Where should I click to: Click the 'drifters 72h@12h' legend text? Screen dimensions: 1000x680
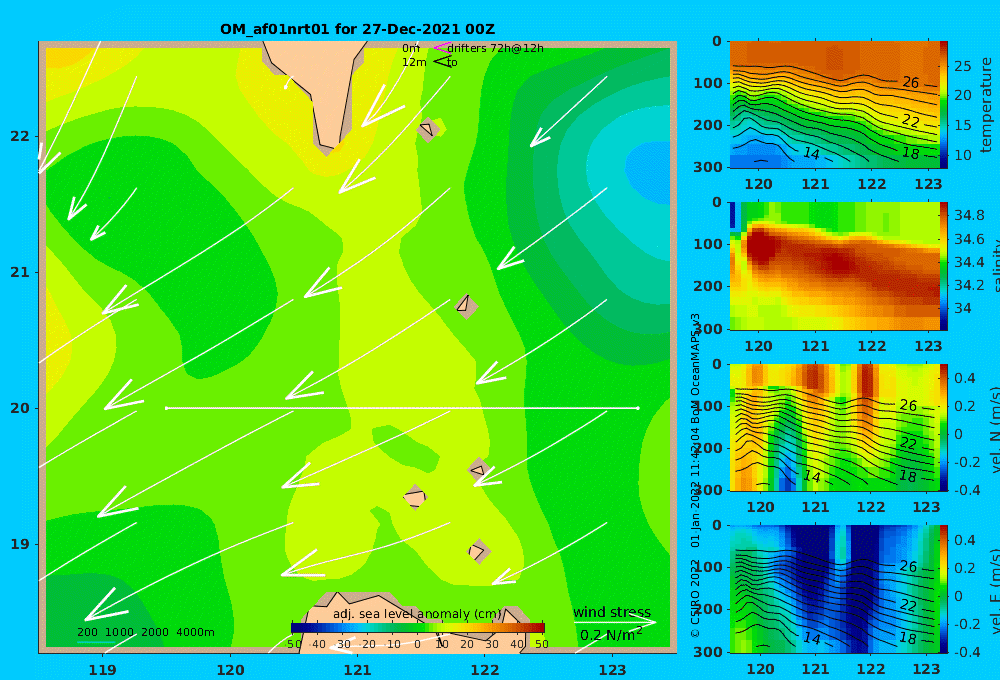coord(495,48)
